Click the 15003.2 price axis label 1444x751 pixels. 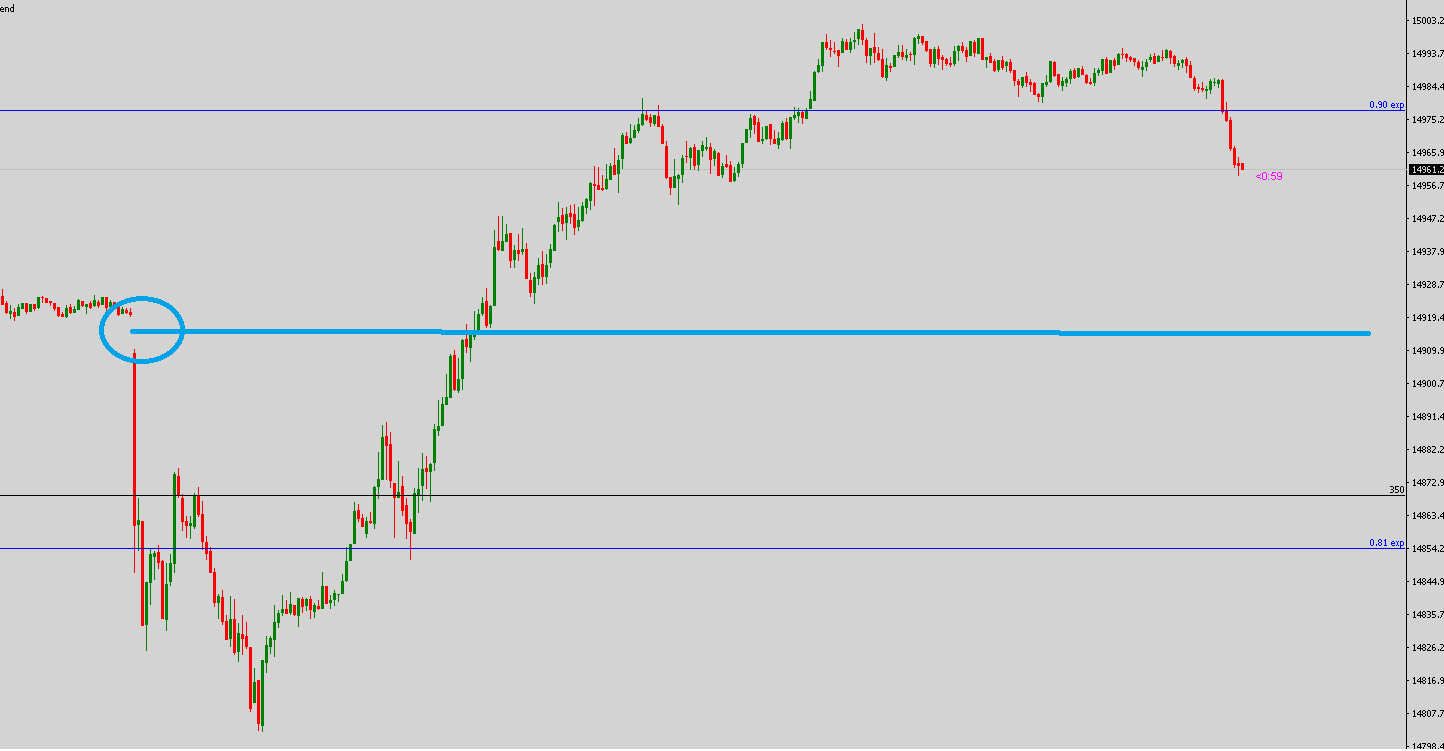pos(1425,20)
